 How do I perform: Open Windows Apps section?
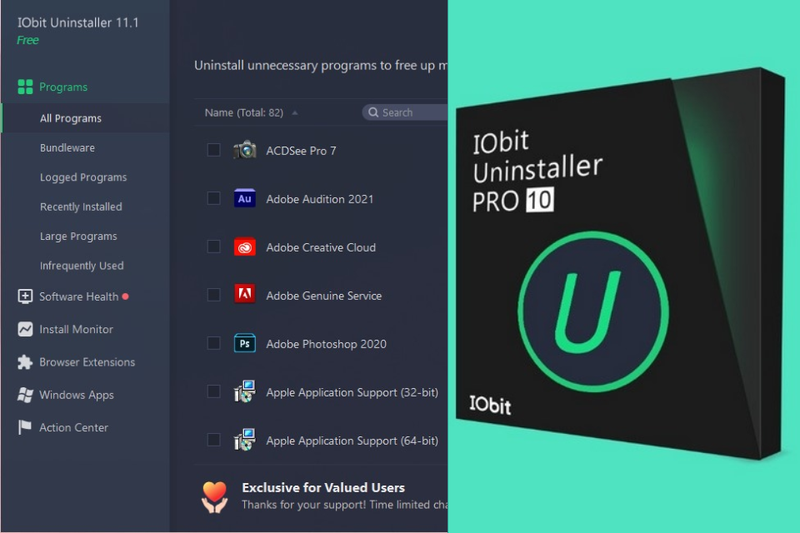point(77,395)
